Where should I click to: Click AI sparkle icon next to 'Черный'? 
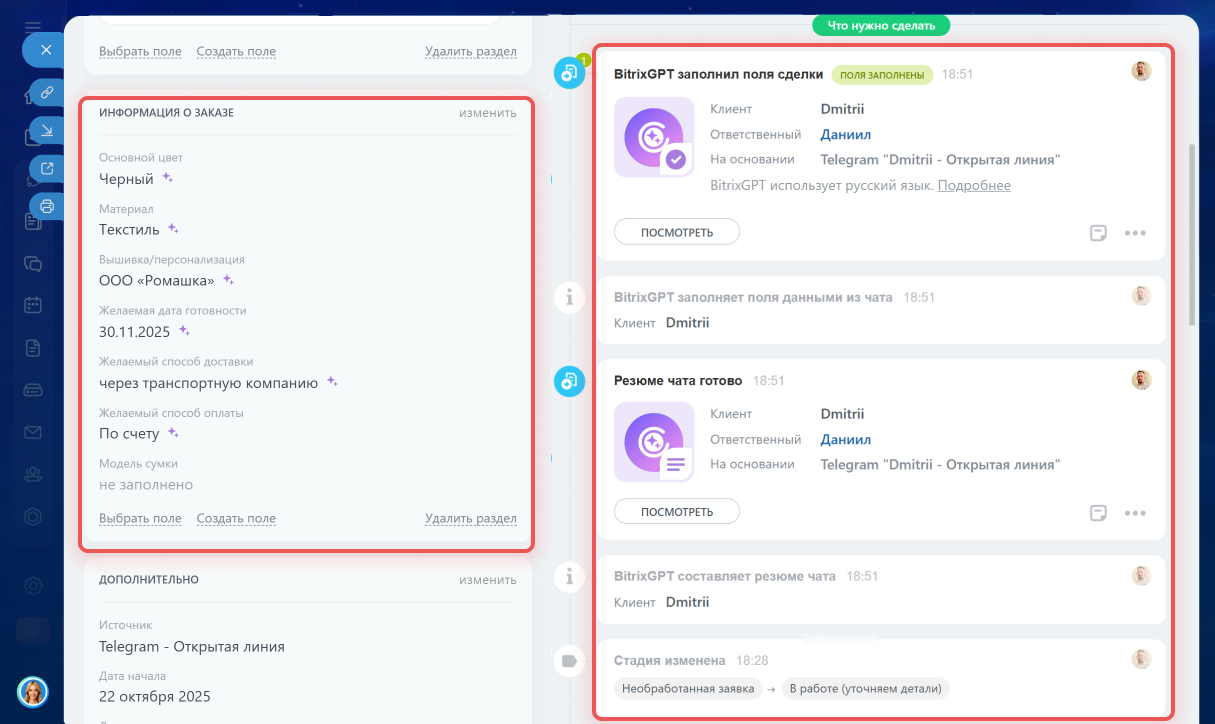168,178
